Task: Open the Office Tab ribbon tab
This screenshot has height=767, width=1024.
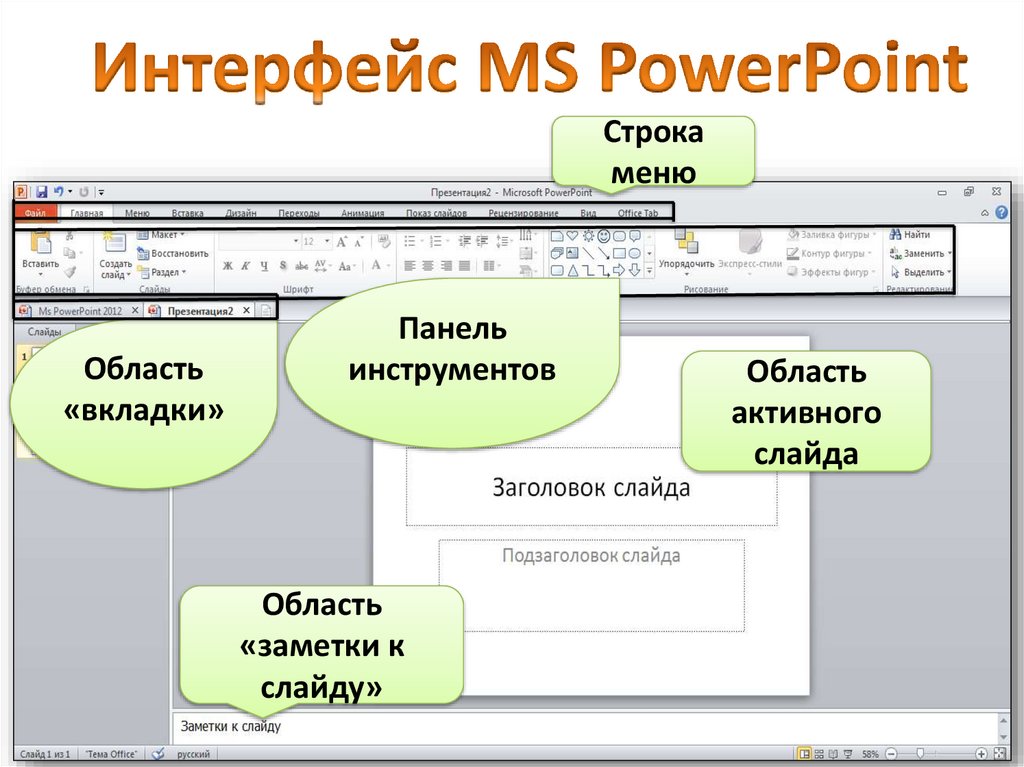Action: point(638,213)
